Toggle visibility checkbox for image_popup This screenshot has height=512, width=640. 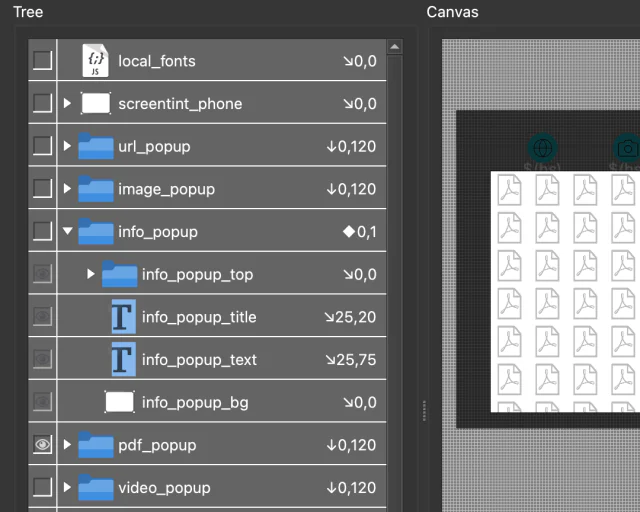(42, 188)
